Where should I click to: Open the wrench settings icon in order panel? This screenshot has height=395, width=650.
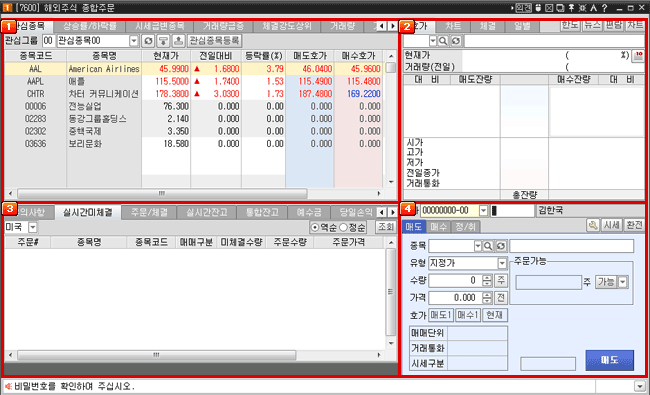coord(593,225)
